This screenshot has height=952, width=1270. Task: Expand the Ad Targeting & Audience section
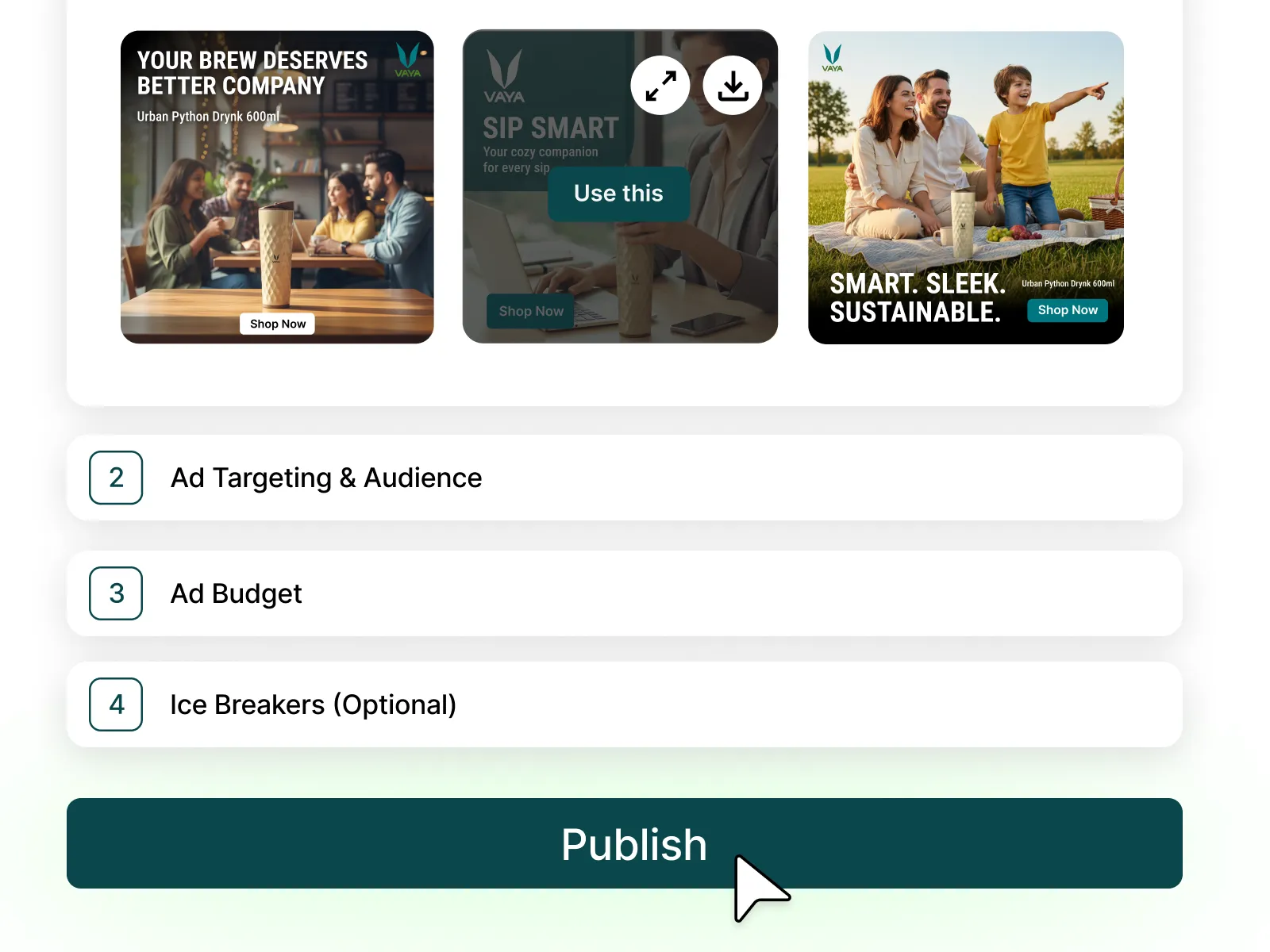coord(625,478)
